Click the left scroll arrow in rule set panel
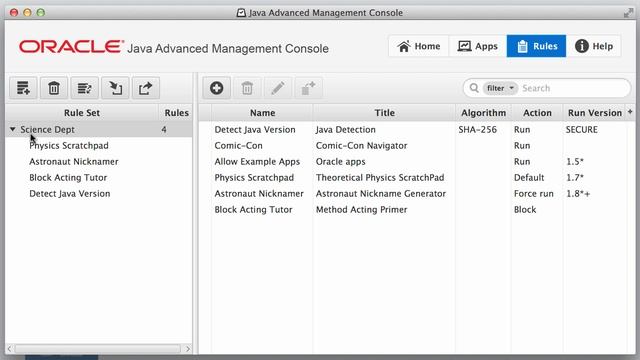 (x=9, y=349)
